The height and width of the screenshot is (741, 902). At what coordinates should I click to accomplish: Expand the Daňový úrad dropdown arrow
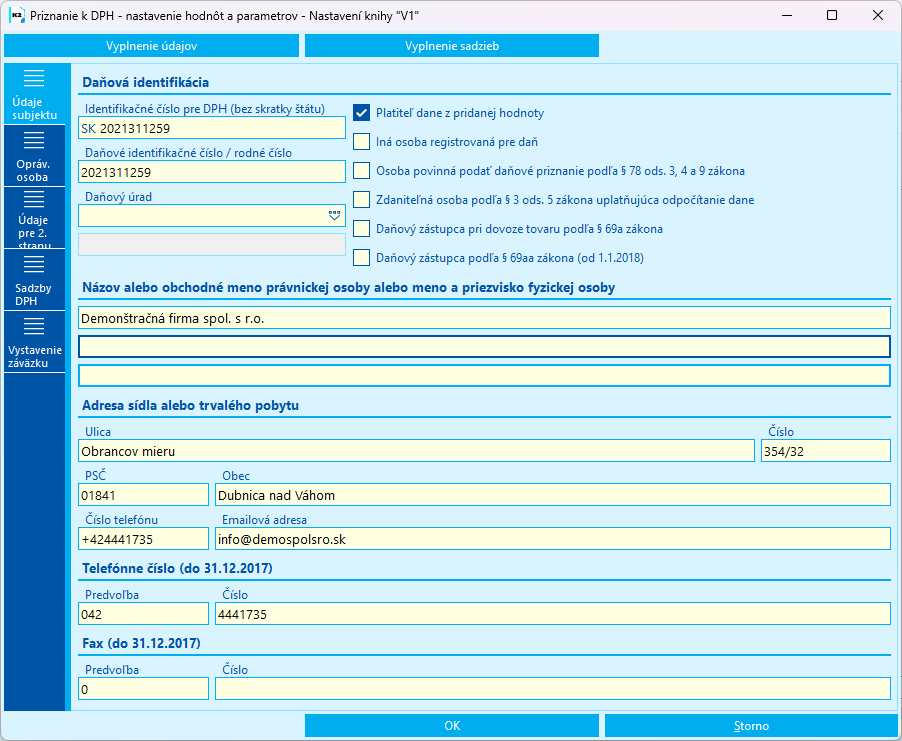334,216
